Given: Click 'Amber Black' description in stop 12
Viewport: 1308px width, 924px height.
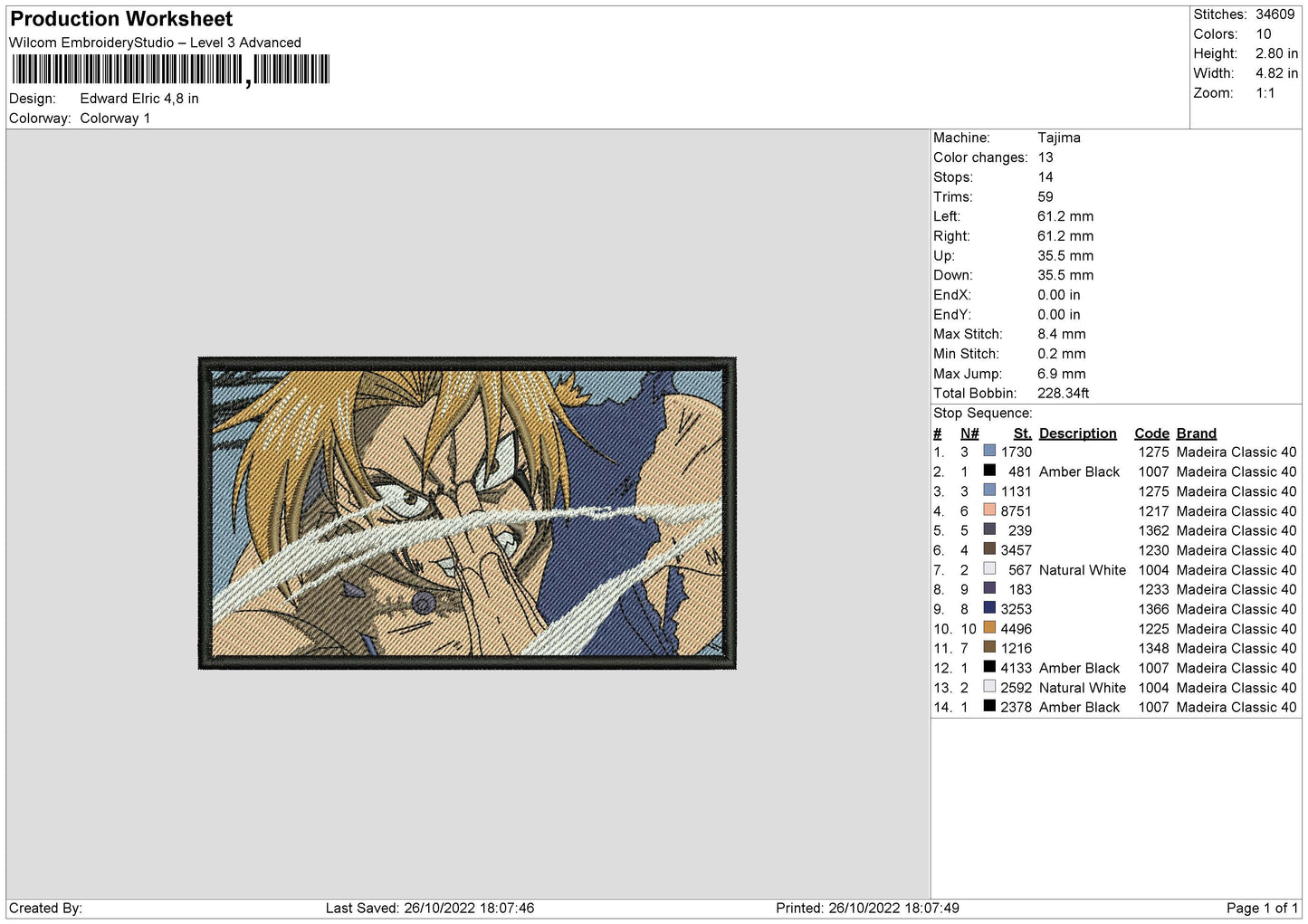Looking at the screenshot, I should click(1080, 668).
